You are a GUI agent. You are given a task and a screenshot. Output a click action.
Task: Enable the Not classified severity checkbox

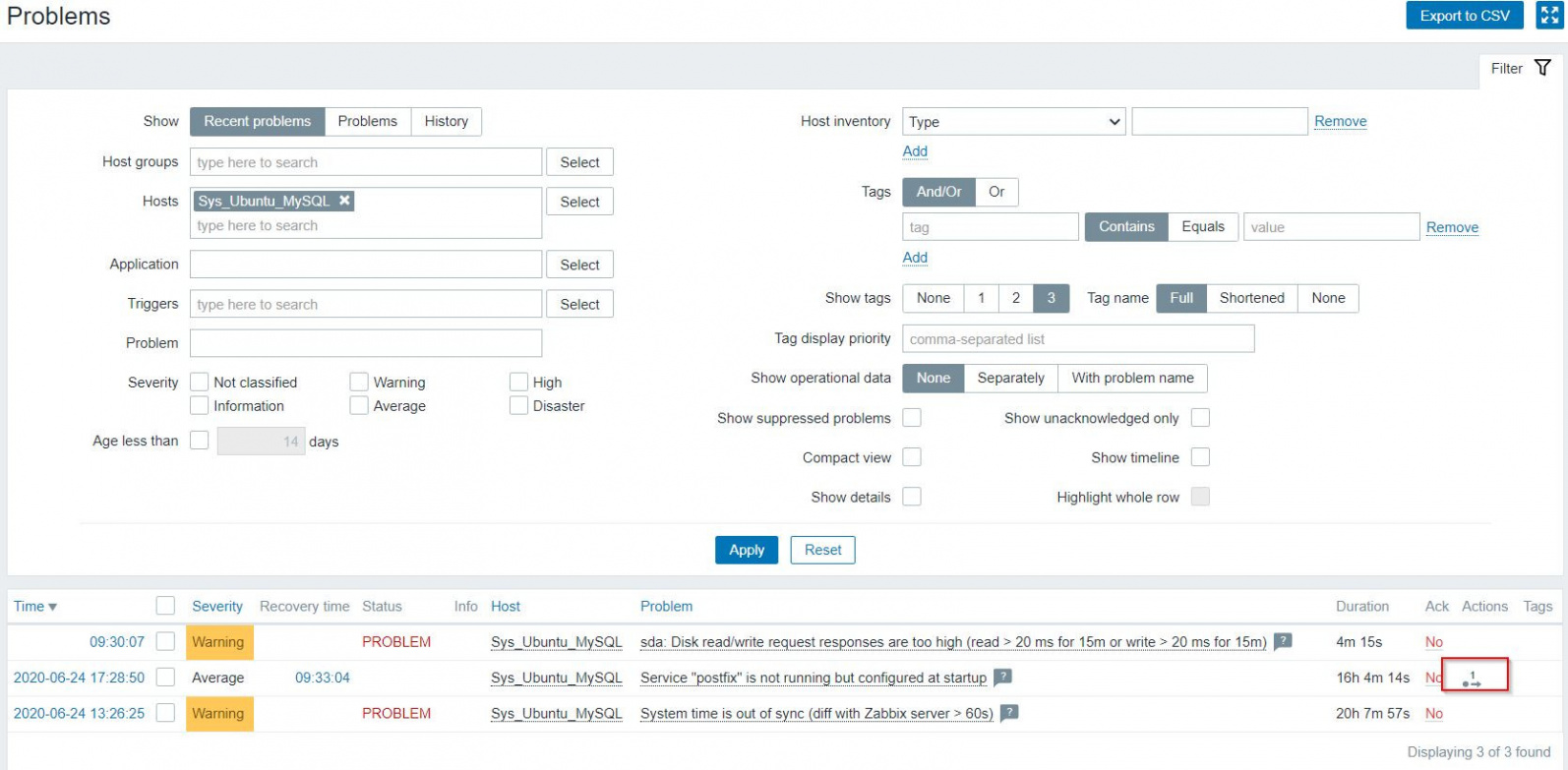click(200, 383)
